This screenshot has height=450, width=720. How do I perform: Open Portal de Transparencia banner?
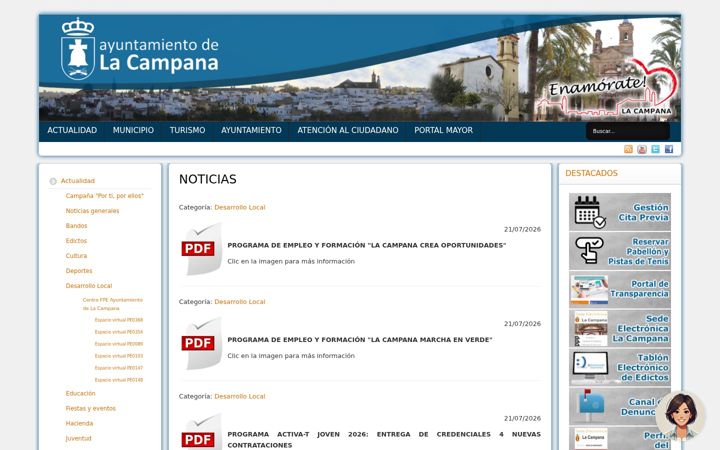(x=620, y=289)
